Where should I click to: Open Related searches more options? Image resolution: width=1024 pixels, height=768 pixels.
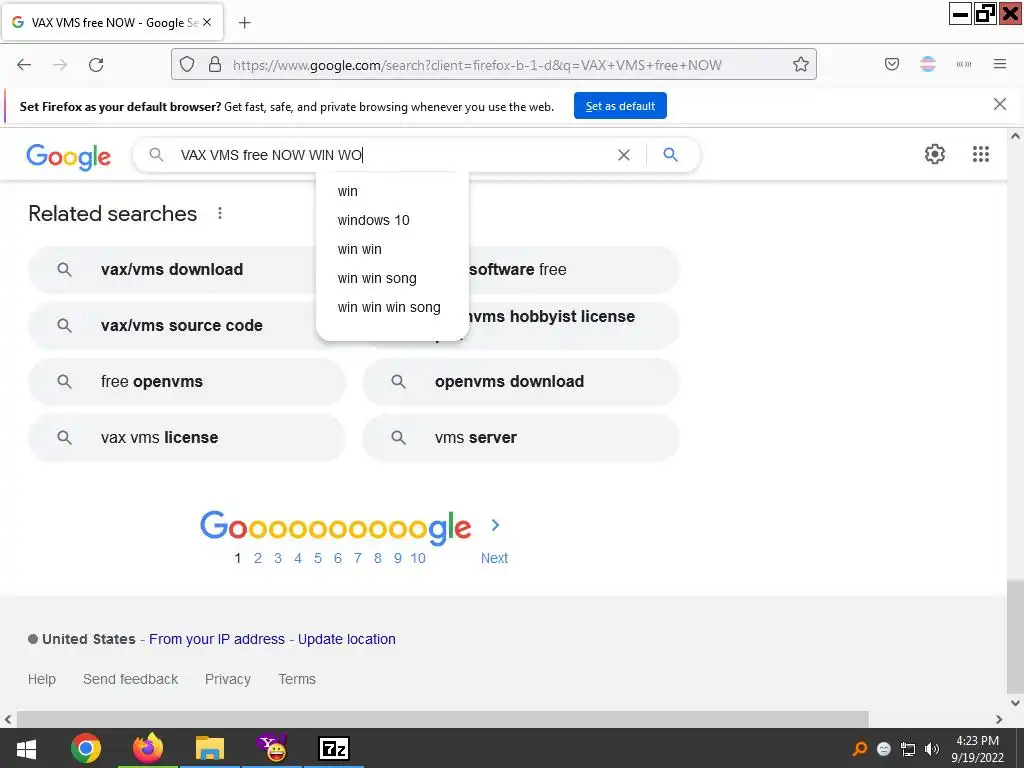click(x=220, y=214)
